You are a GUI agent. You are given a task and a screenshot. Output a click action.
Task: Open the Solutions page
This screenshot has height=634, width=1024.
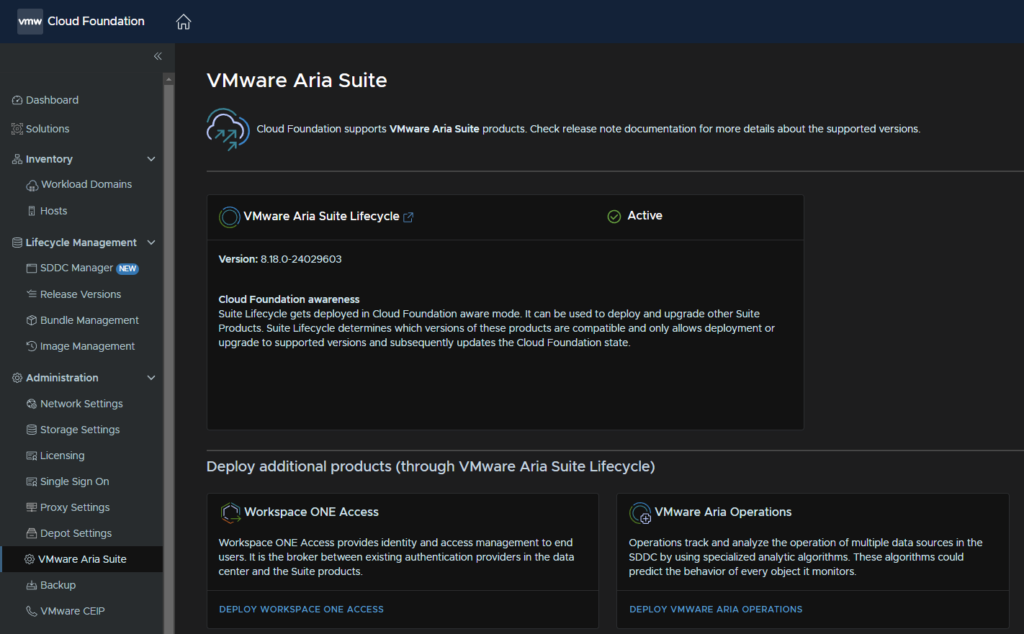tap(47, 129)
